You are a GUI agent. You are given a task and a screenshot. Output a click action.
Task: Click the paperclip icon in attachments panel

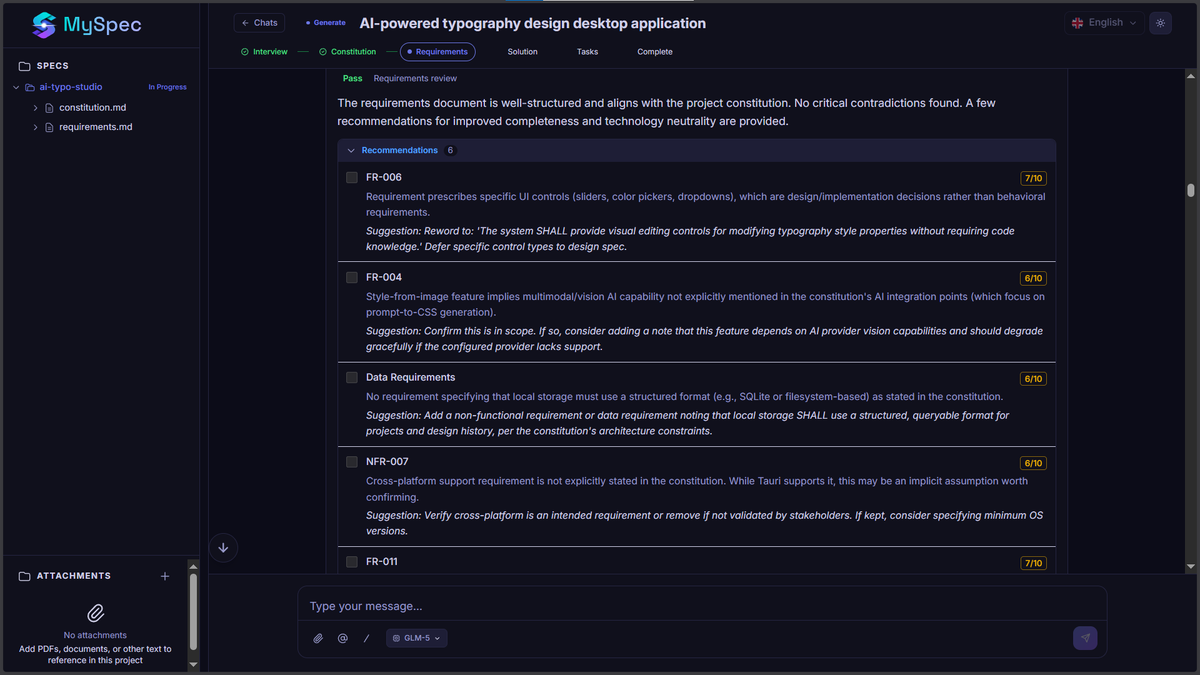pyautogui.click(x=96, y=613)
